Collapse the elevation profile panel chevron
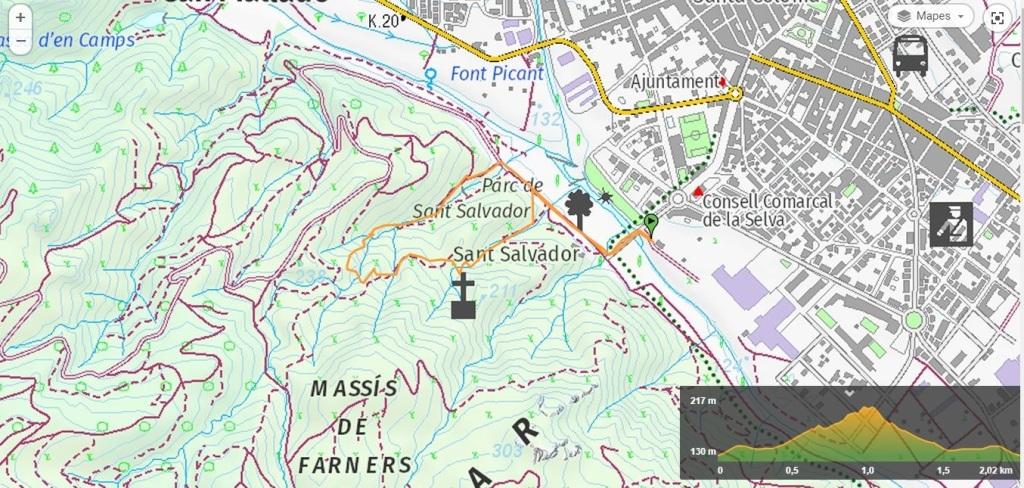 (x=849, y=393)
